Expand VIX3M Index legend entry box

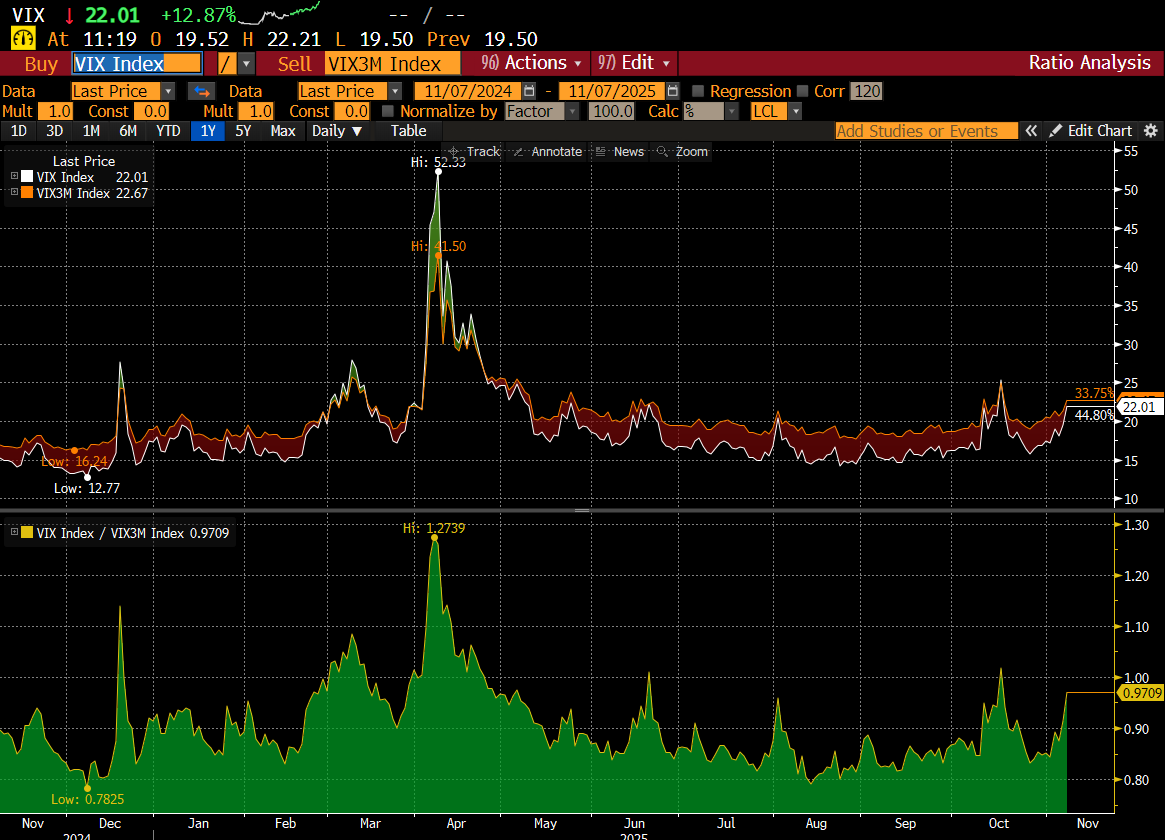[14, 192]
